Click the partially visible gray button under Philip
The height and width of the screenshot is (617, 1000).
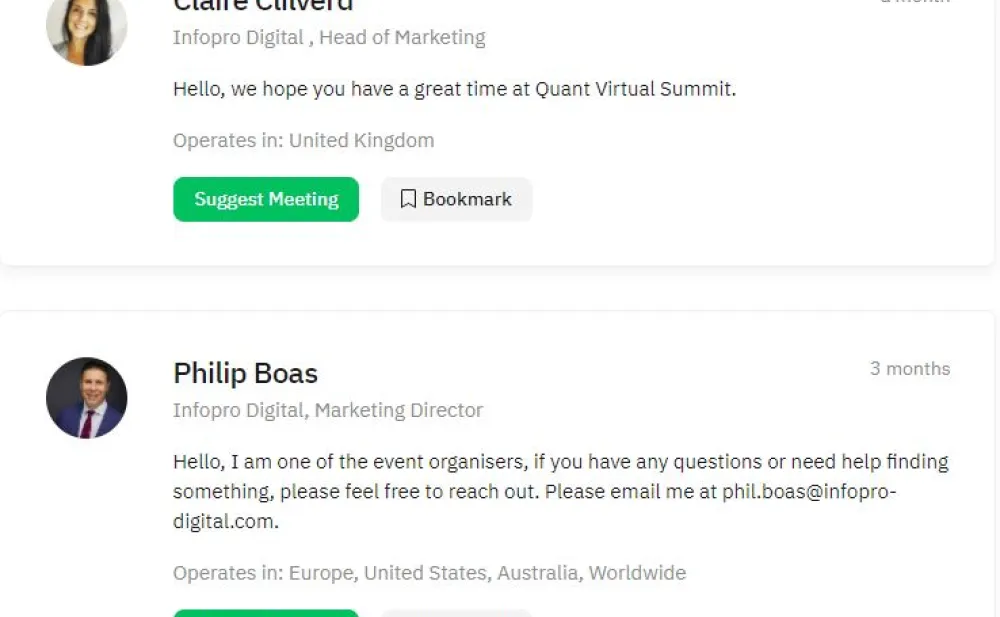[457, 613]
